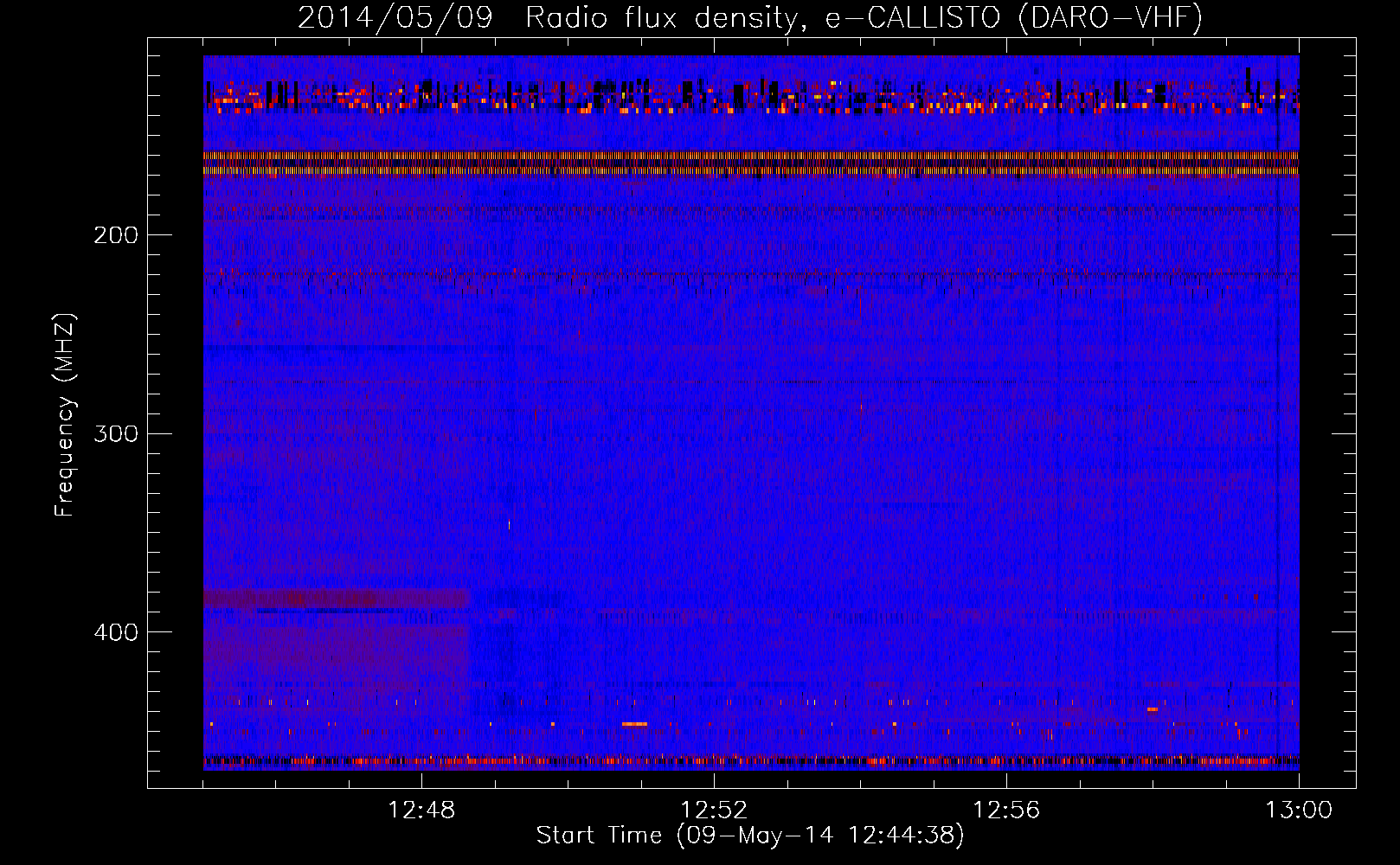Click the "400" frequency tick label

coord(116,632)
